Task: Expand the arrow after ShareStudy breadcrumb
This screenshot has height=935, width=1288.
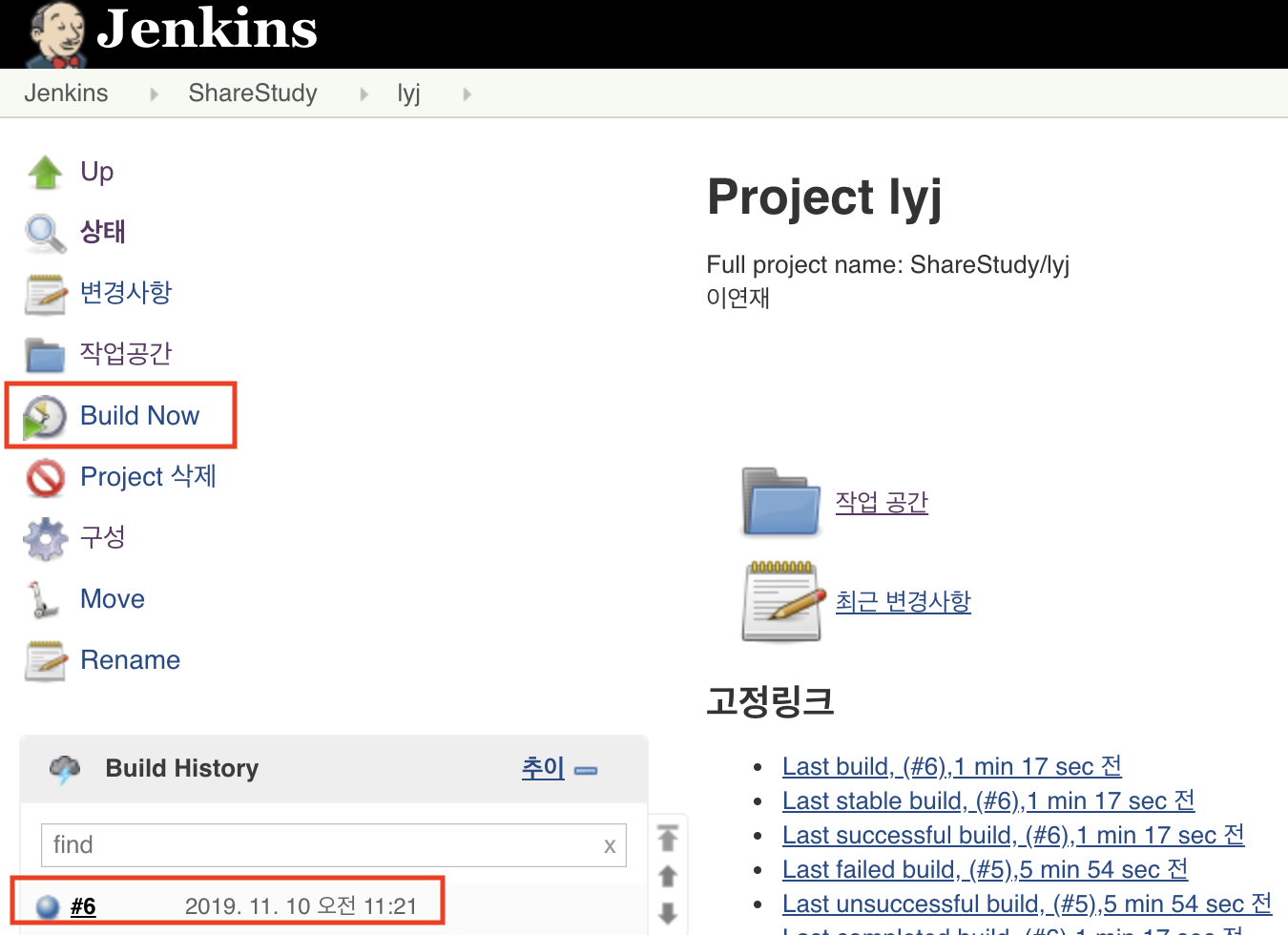Action: click(364, 94)
